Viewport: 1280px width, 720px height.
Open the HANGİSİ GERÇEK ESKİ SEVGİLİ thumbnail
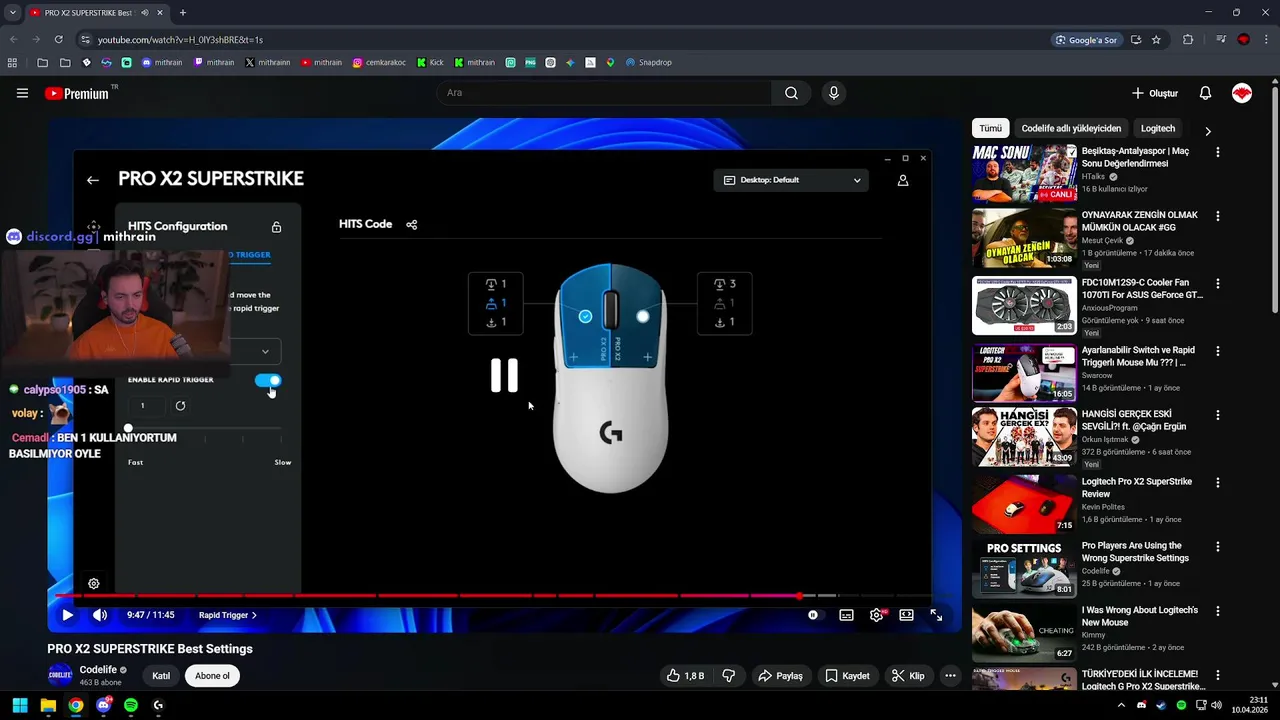coord(1024,436)
